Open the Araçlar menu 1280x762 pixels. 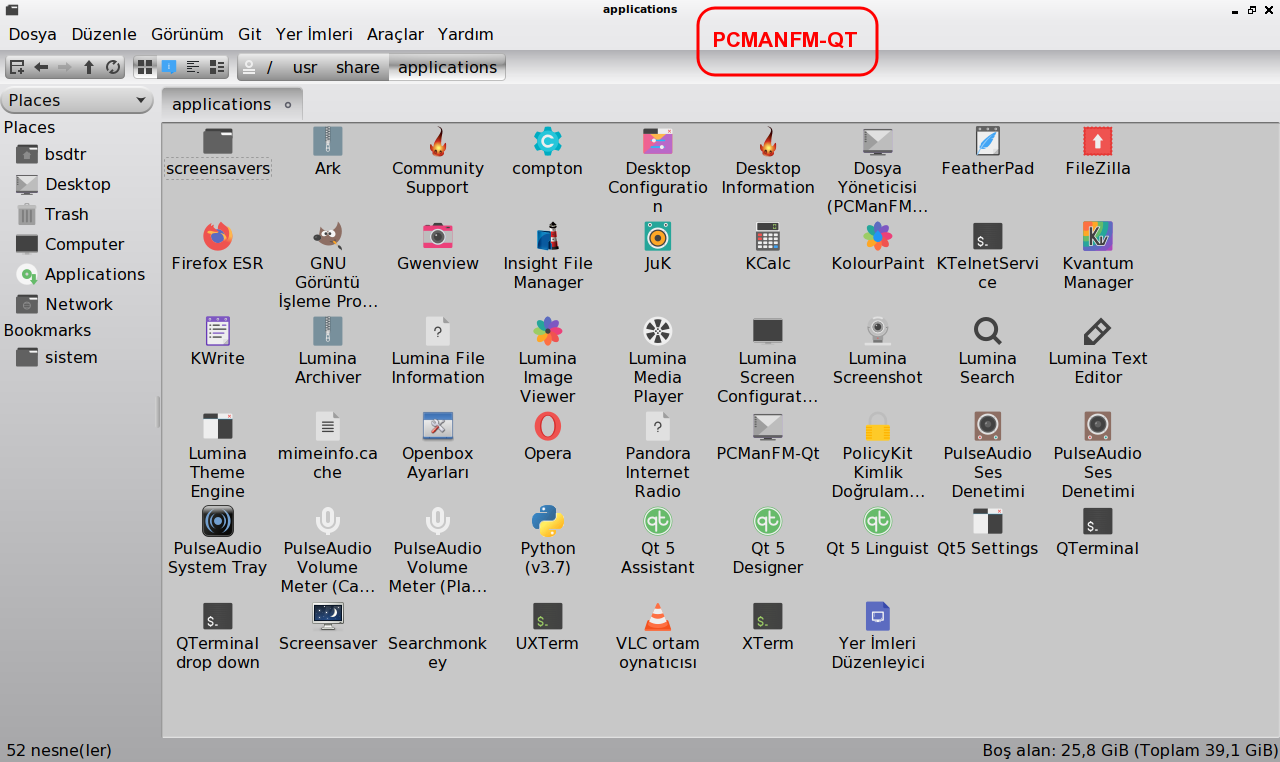pyautogui.click(x=395, y=34)
